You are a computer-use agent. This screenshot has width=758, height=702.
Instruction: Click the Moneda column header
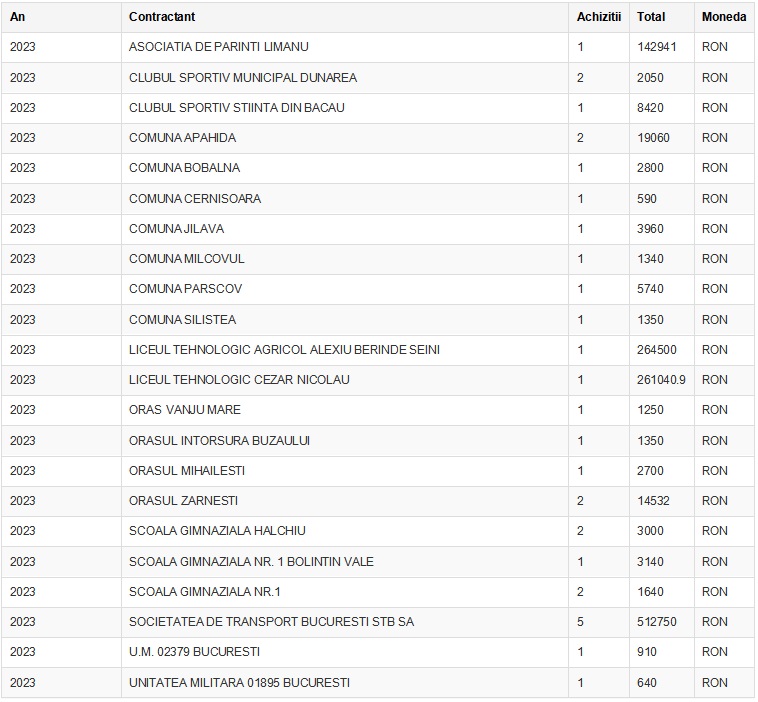pyautogui.click(x=723, y=17)
